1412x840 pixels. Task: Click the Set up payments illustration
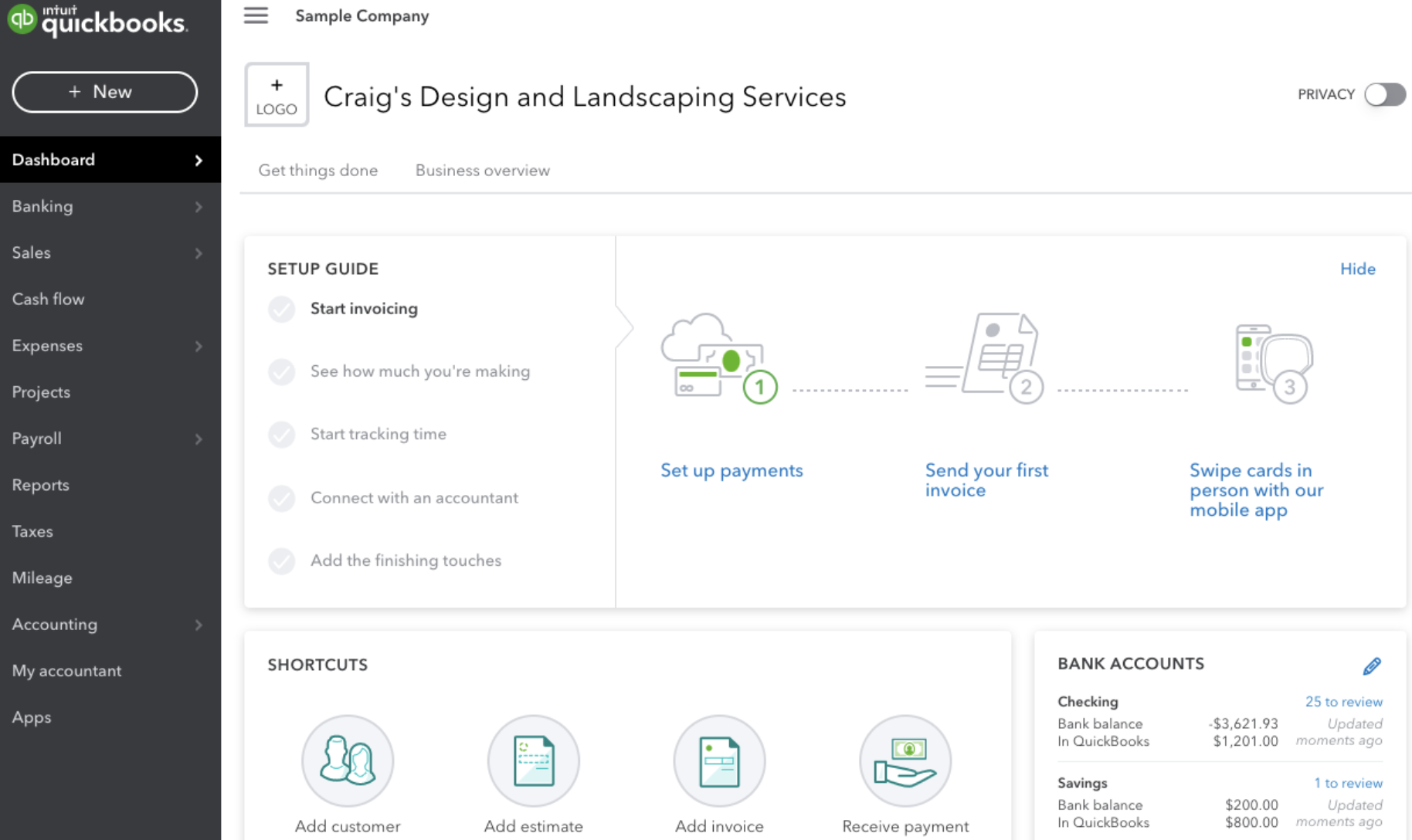(x=718, y=357)
